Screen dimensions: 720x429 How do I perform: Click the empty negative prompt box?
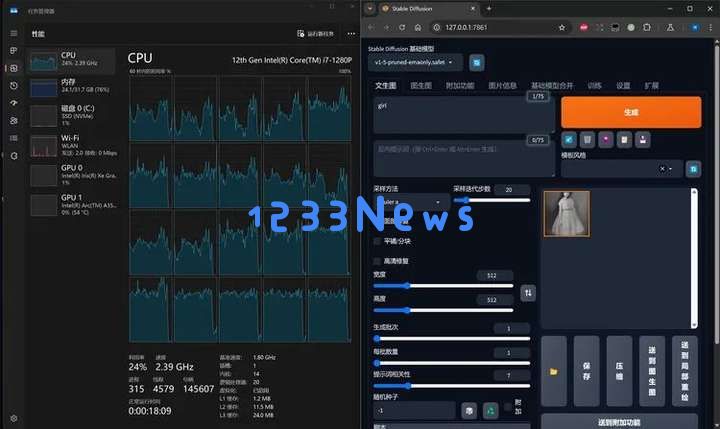click(464, 158)
